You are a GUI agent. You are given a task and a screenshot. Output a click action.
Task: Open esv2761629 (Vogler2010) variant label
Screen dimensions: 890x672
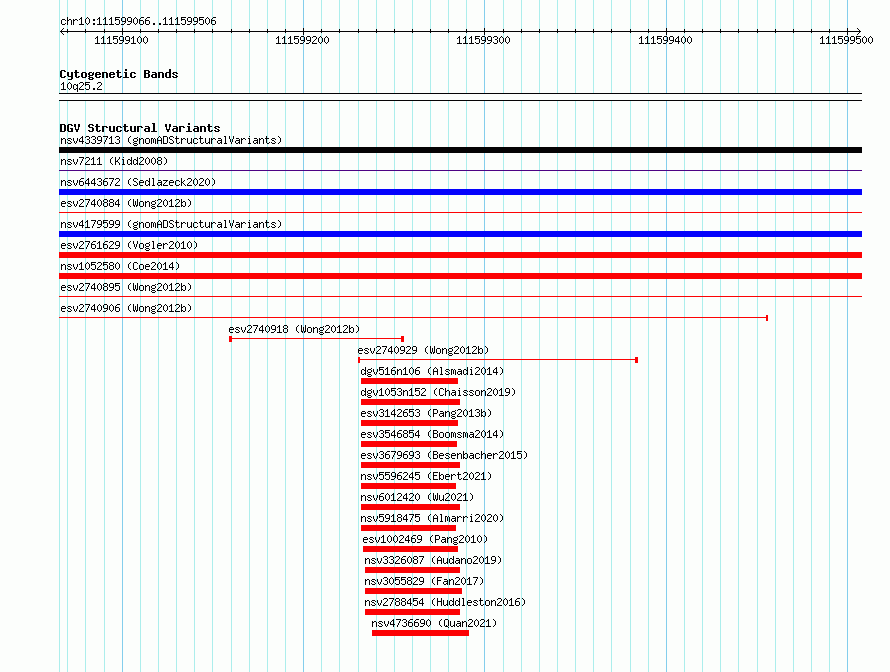[129, 245]
